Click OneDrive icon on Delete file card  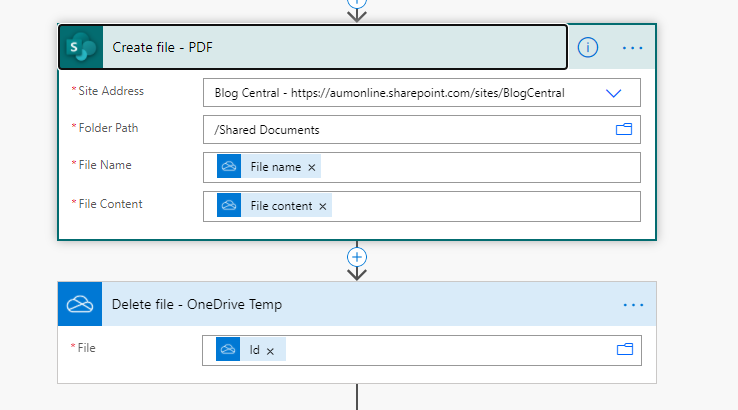pyautogui.click(x=80, y=304)
